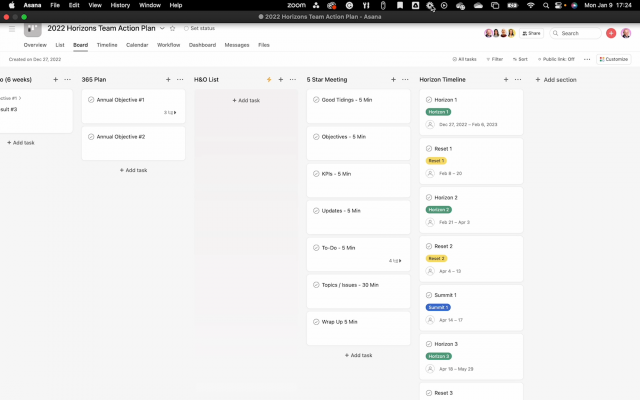Open the Messages tab
The height and width of the screenshot is (400, 640).
pyautogui.click(x=237, y=45)
